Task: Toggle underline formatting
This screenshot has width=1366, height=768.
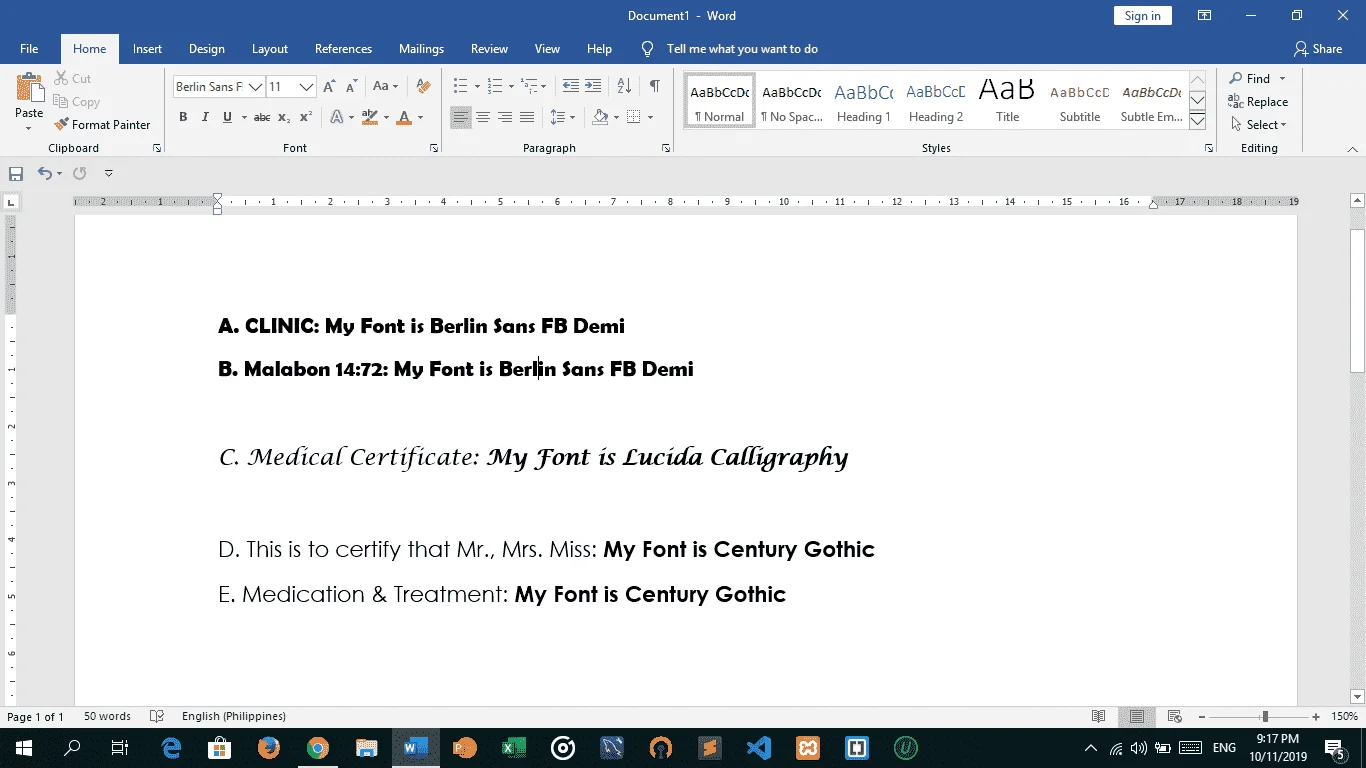Action: click(227, 118)
